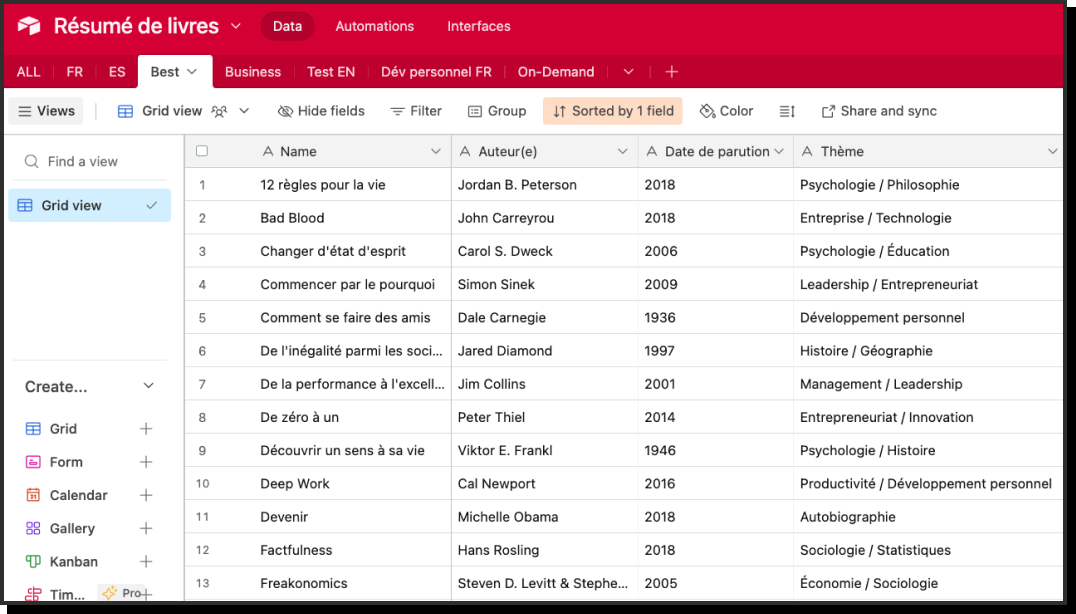Open the Résumé de livres base menu chevron

235,26
